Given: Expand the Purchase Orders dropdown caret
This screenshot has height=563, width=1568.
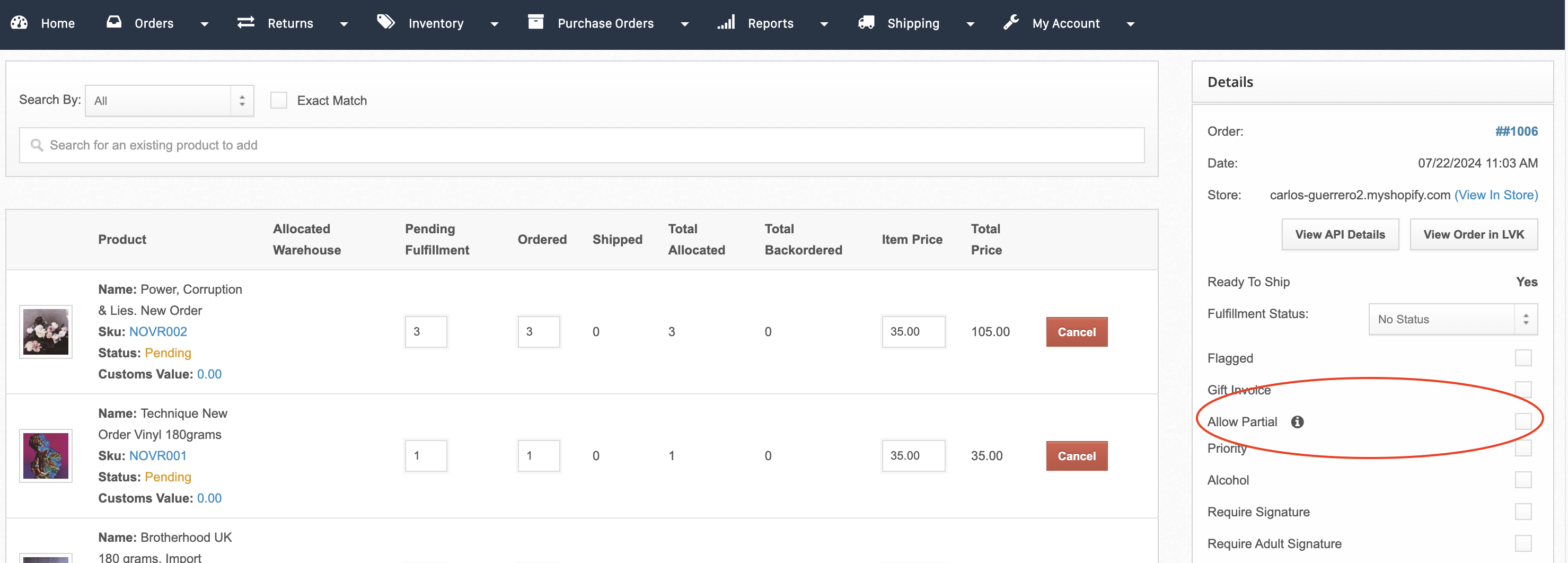Looking at the screenshot, I should [x=685, y=24].
